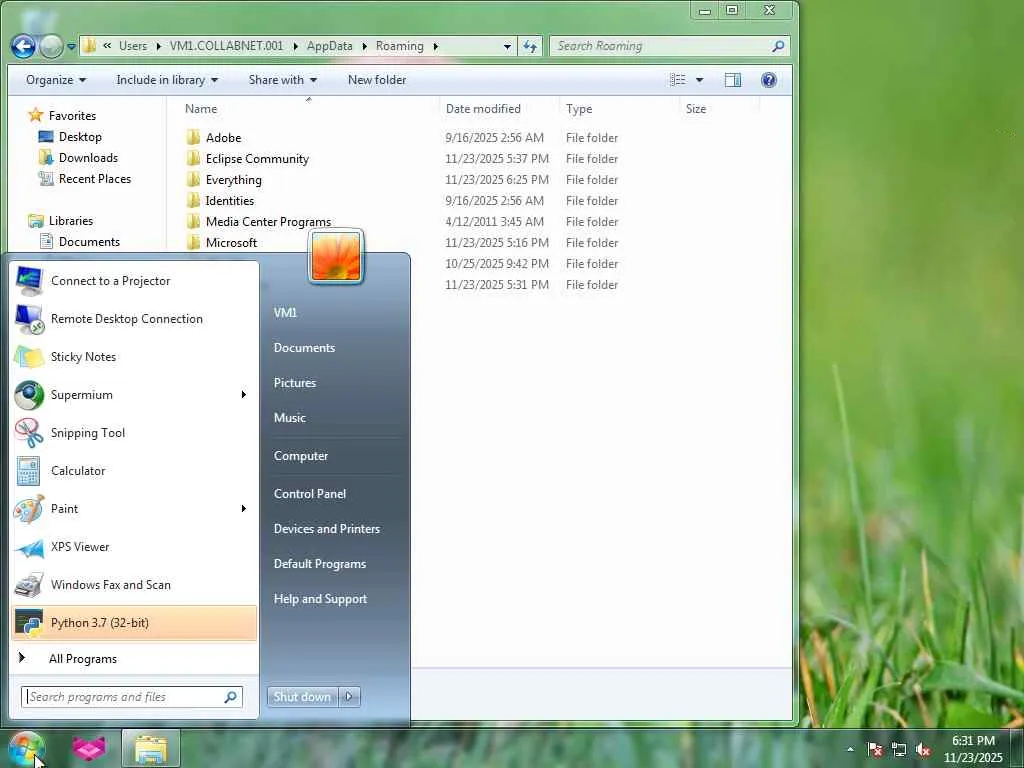Switch to Explorer window taskbar button

151,748
